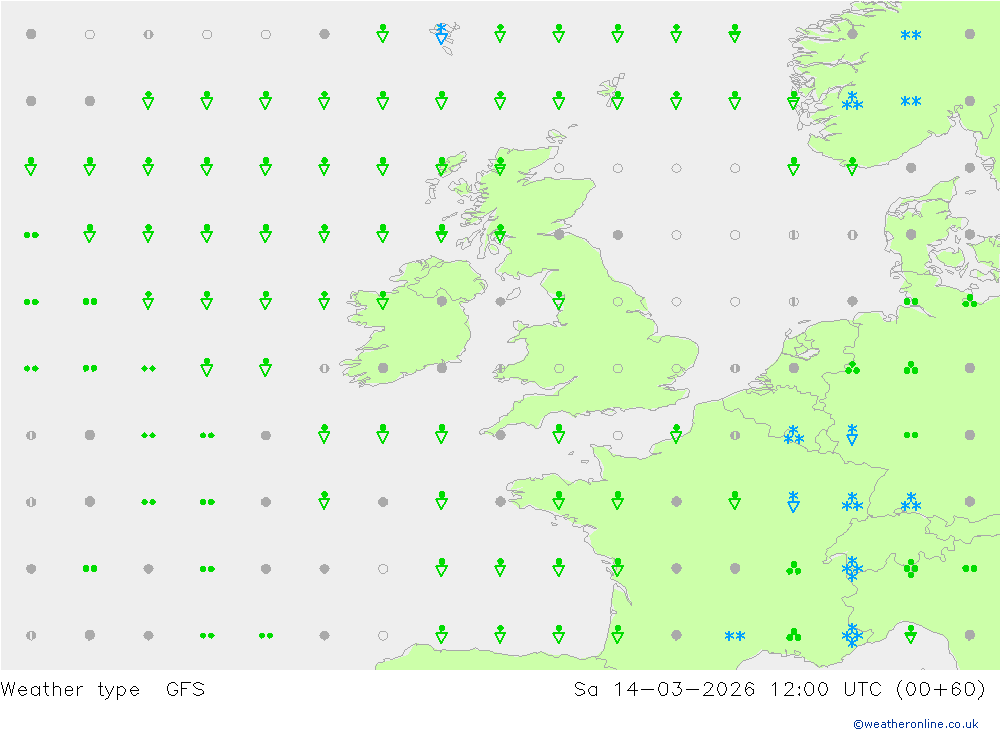Click the 'Weather type' caption text
1000x733 pixels.
pyautogui.click(x=70, y=690)
